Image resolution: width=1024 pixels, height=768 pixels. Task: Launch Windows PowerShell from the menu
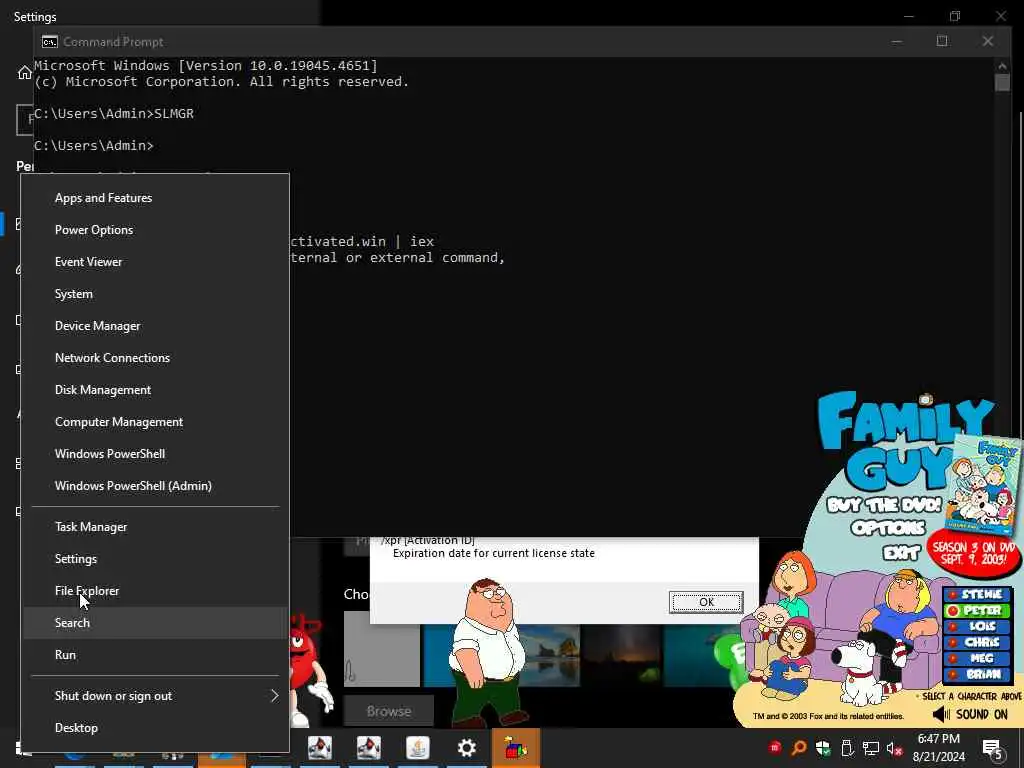(155, 454)
